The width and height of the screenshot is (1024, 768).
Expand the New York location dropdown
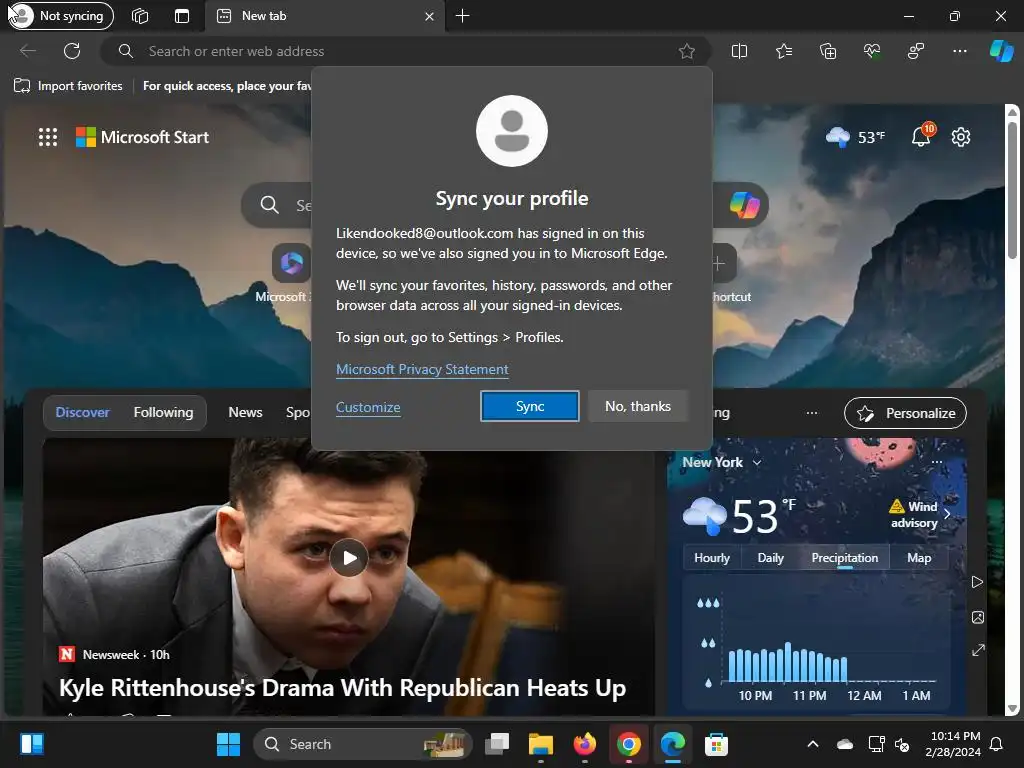(722, 462)
